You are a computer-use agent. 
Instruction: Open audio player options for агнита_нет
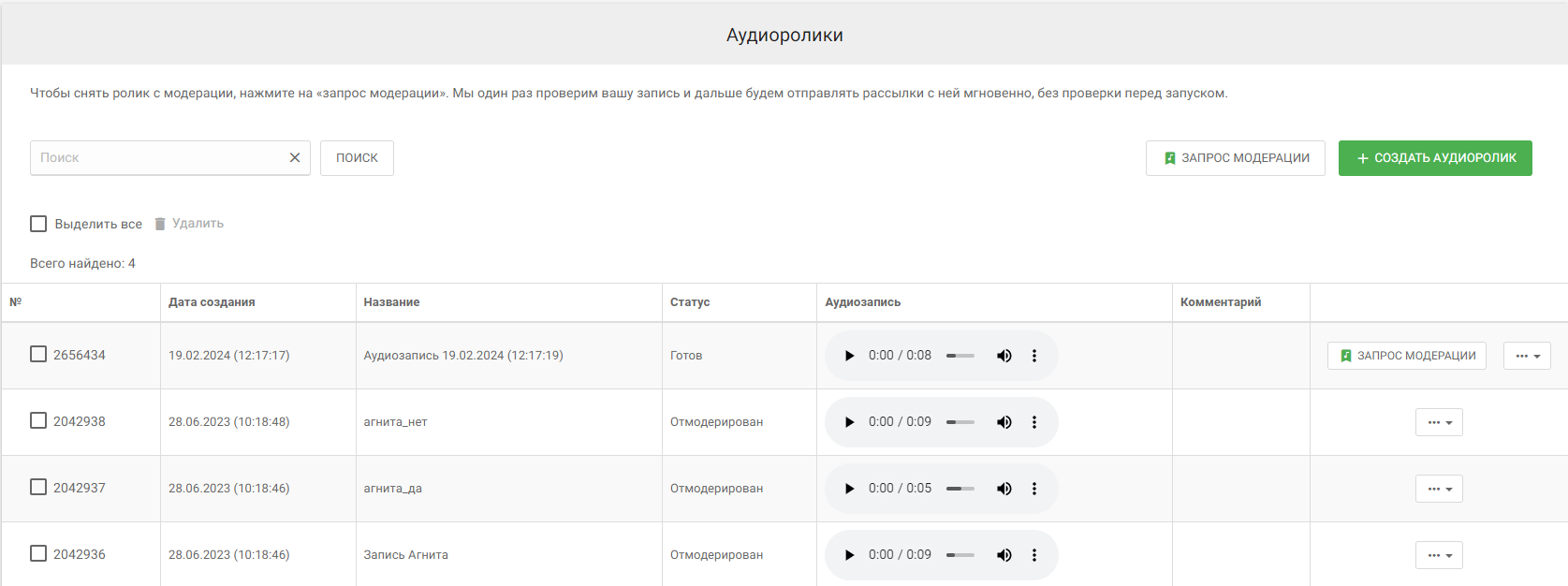1034,422
